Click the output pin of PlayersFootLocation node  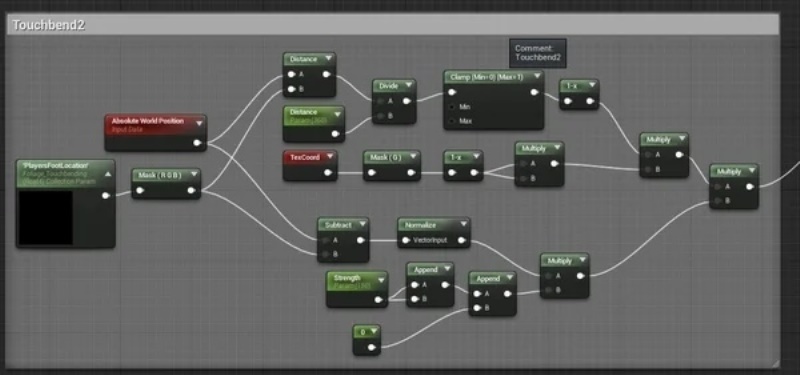[106, 195]
